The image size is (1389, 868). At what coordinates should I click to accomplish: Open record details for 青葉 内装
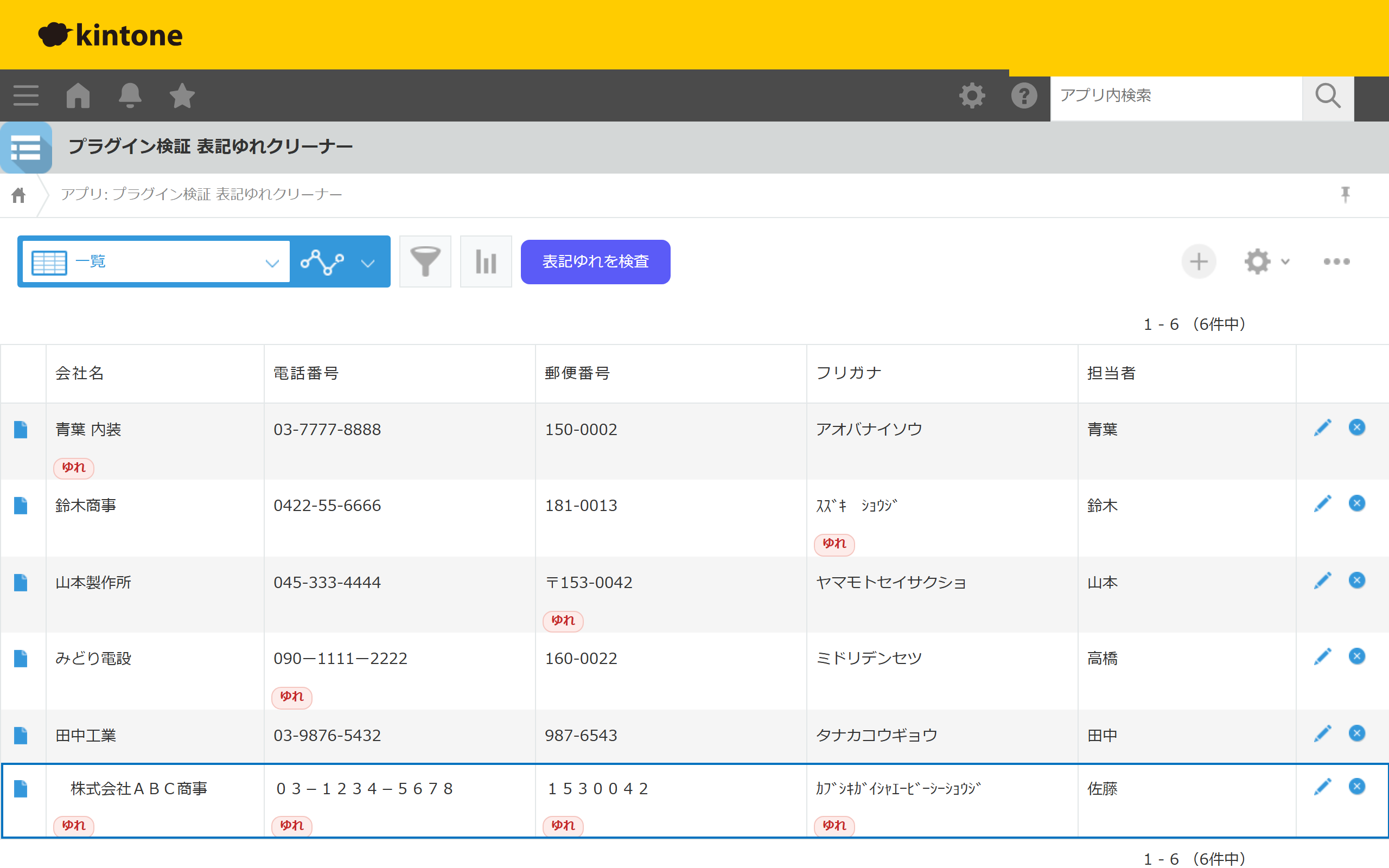(21, 430)
